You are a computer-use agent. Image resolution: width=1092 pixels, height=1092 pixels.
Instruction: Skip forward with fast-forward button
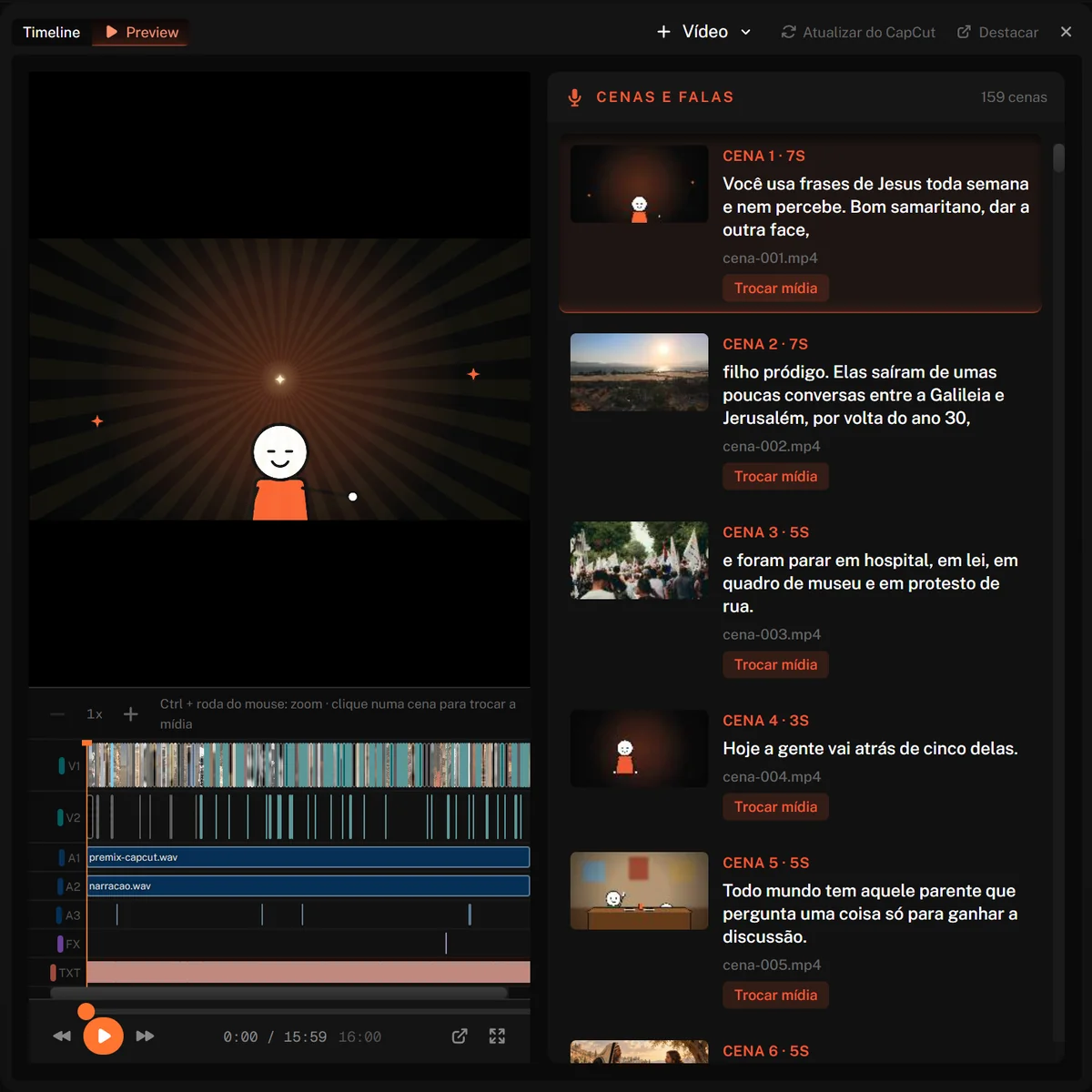(145, 1036)
